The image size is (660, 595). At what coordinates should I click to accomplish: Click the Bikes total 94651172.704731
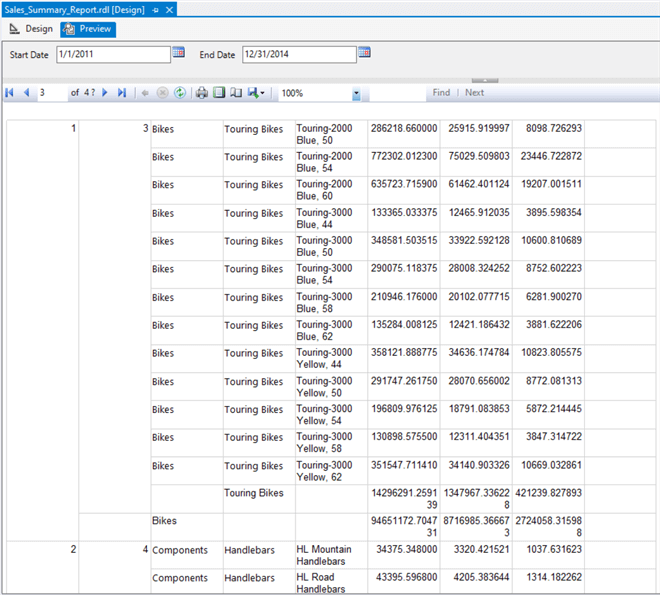click(404, 526)
